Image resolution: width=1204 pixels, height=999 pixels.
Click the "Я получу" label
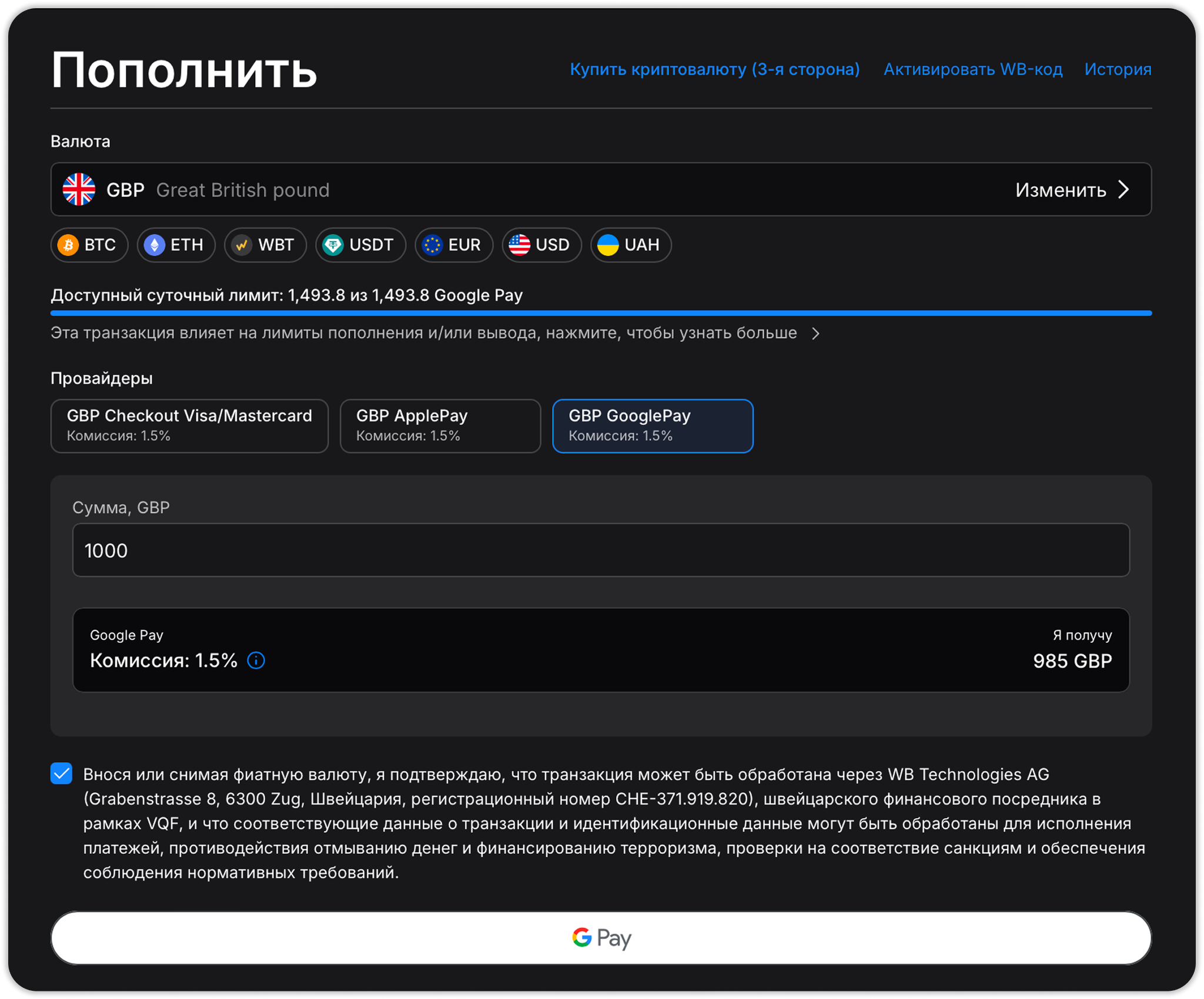click(x=1082, y=635)
